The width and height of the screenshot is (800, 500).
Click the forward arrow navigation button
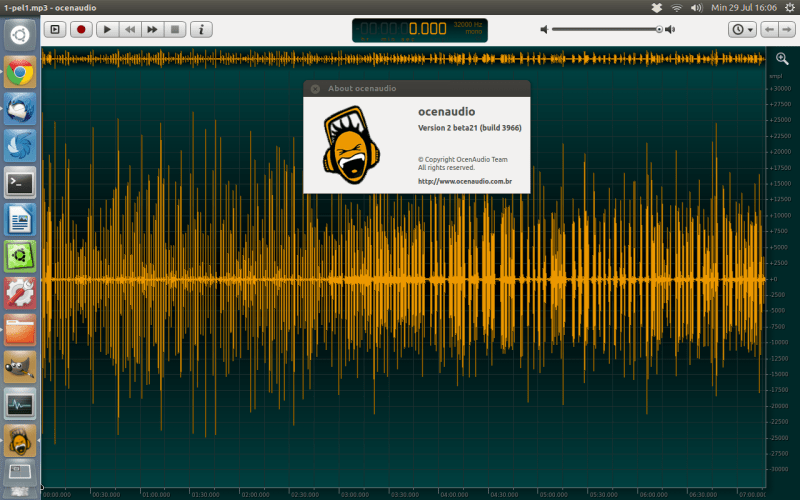(786, 30)
